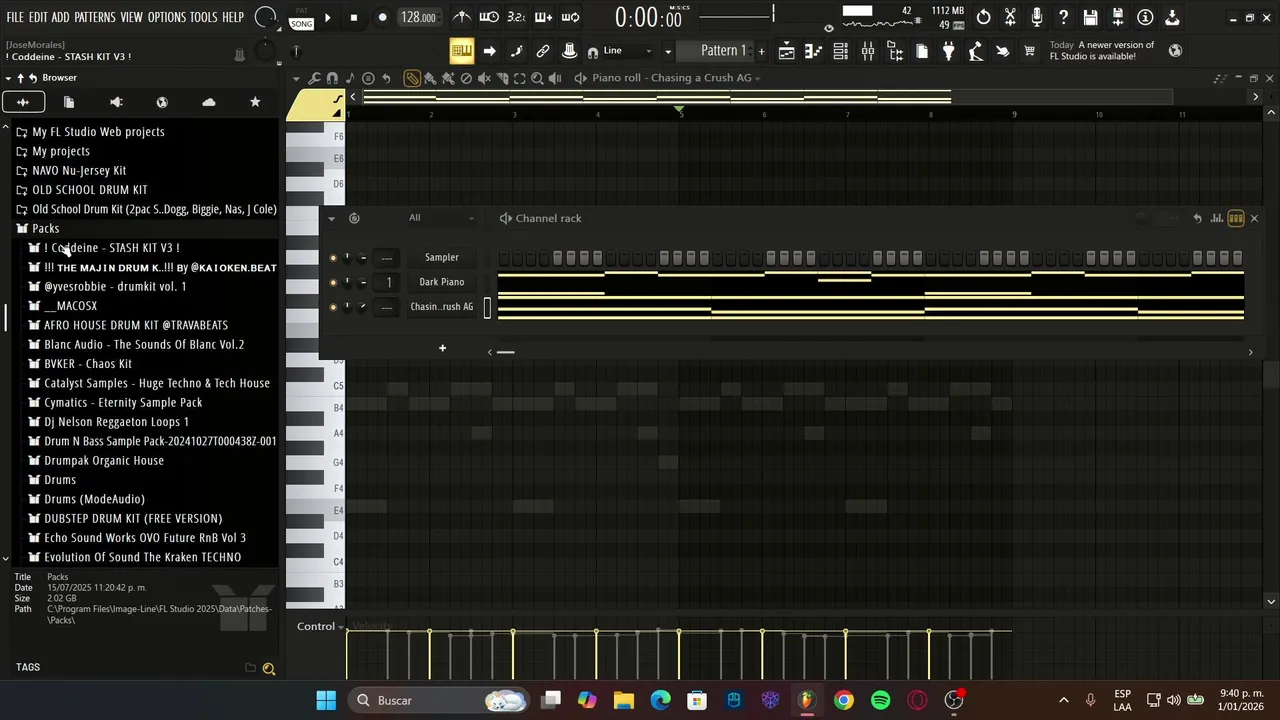Click the piano roll magnet snap icon
Image resolution: width=1280 pixels, height=720 pixels.
point(332,78)
